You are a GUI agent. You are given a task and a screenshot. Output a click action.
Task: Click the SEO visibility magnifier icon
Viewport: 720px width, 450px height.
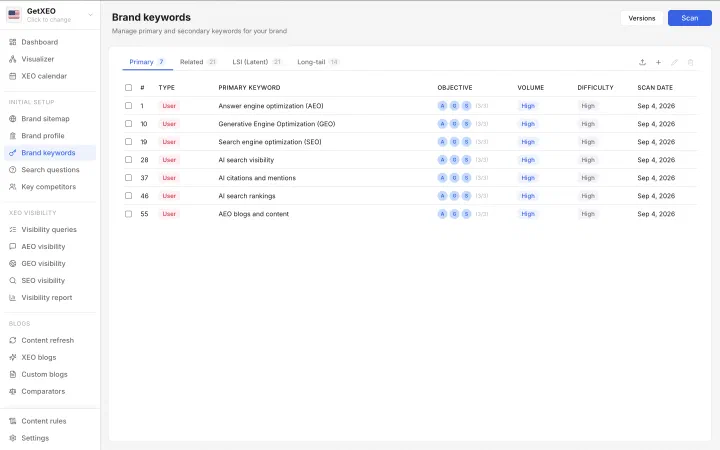[13, 281]
